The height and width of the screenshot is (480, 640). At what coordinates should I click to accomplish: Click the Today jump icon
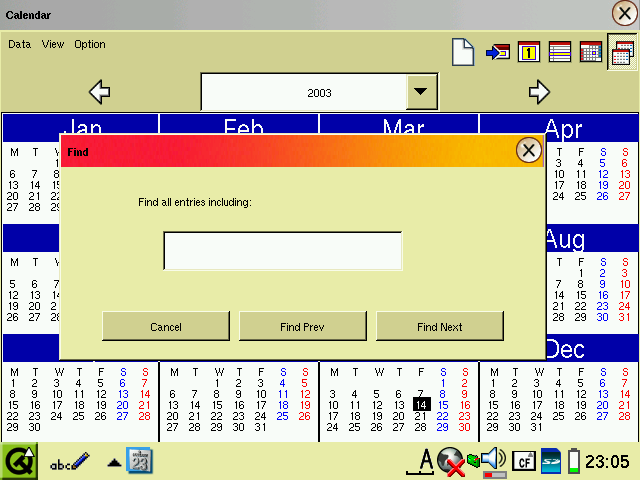(498, 52)
